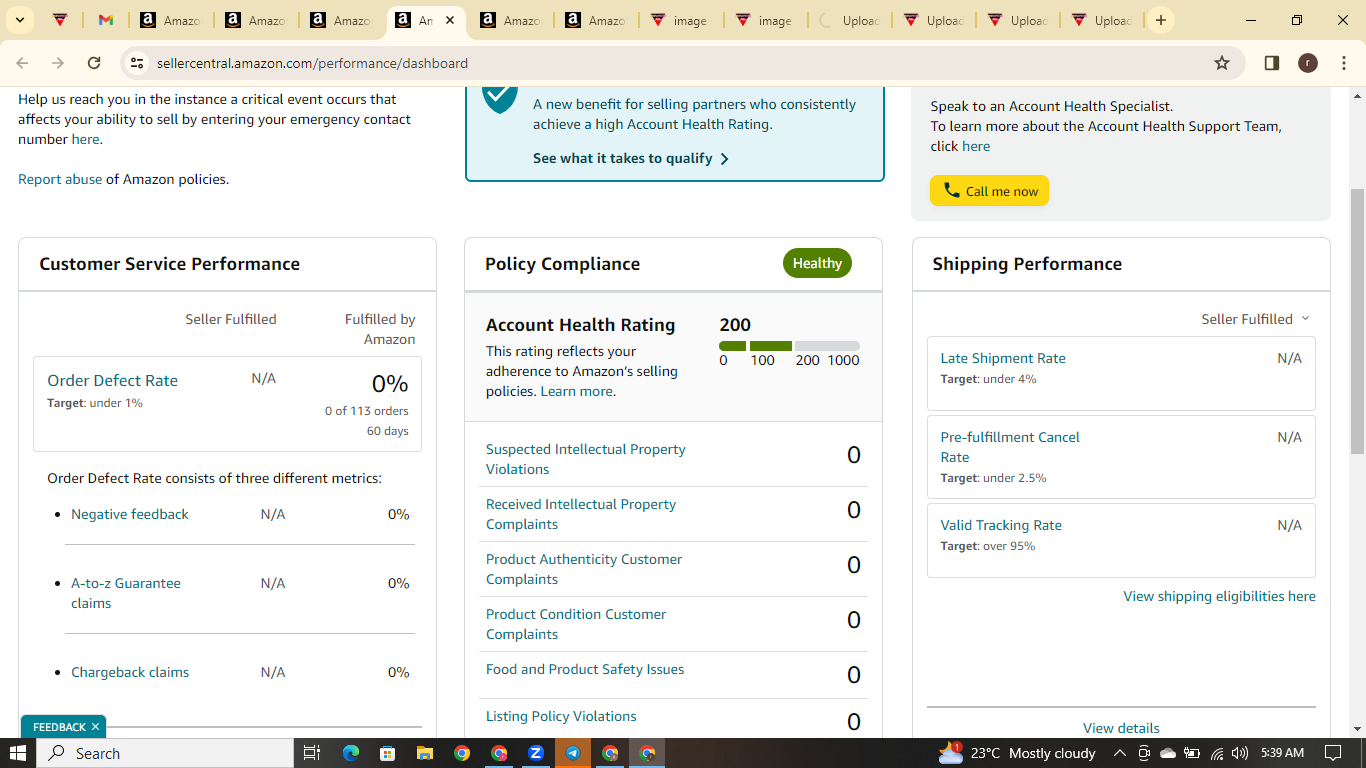Open Food and Product Safety Issues

click(585, 669)
